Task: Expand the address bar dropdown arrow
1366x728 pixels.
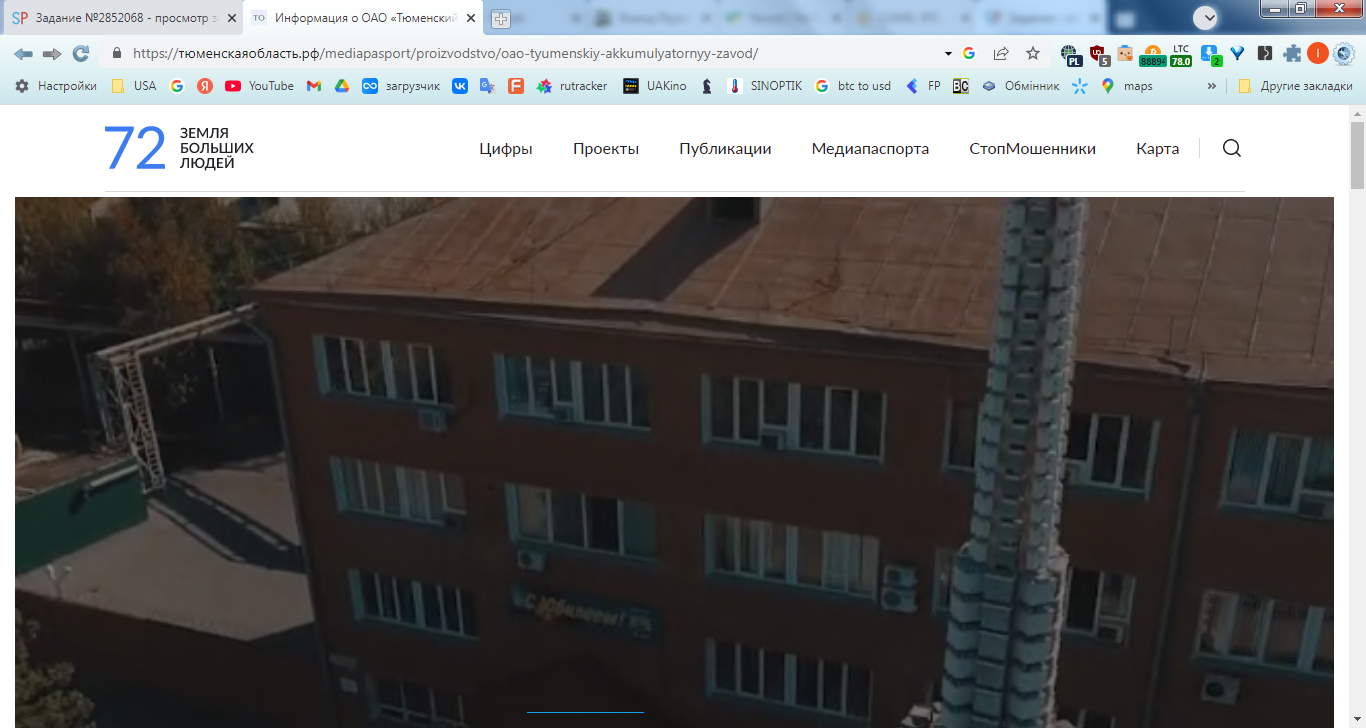Action: (x=948, y=53)
